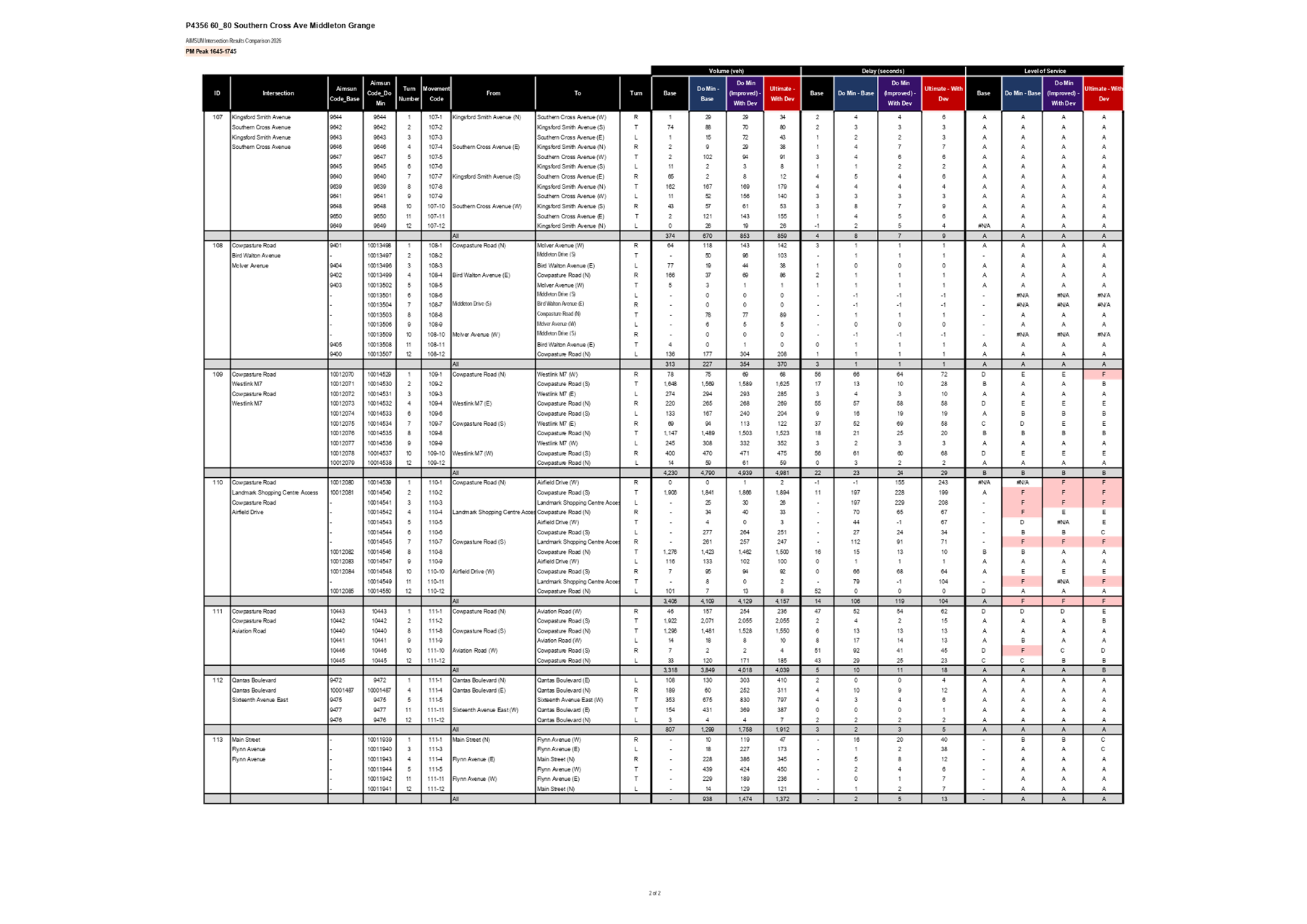Select the 'PM Peak 1645-1745' label
Image resolution: width=1307 pixels, height=924 pixels.
(x=210, y=51)
